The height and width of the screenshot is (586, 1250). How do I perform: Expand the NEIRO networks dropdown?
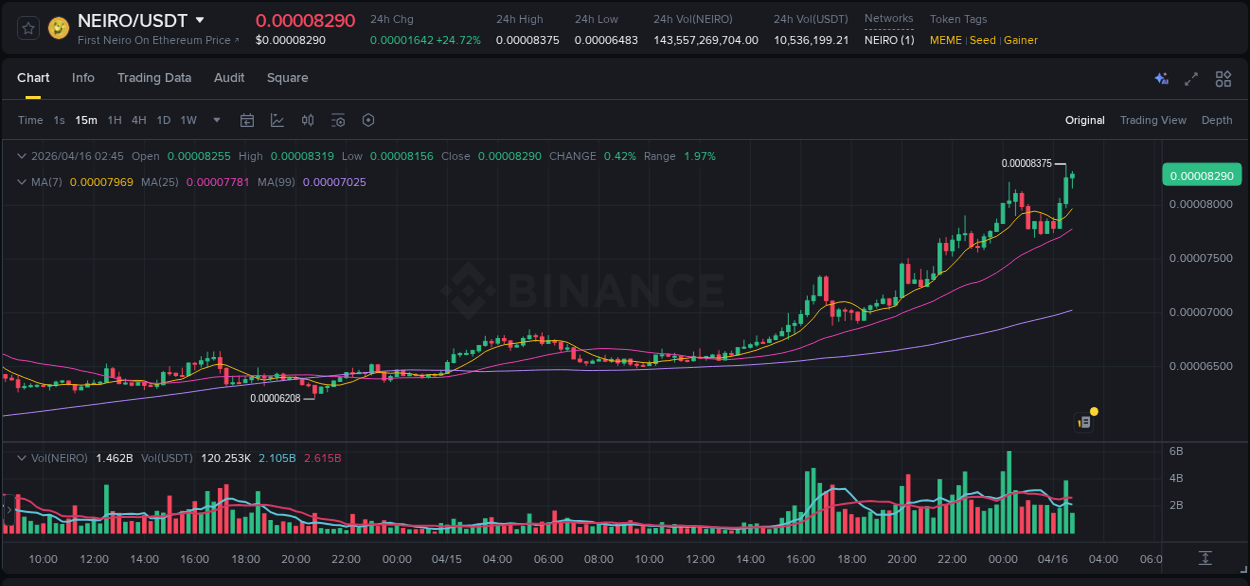coord(888,42)
